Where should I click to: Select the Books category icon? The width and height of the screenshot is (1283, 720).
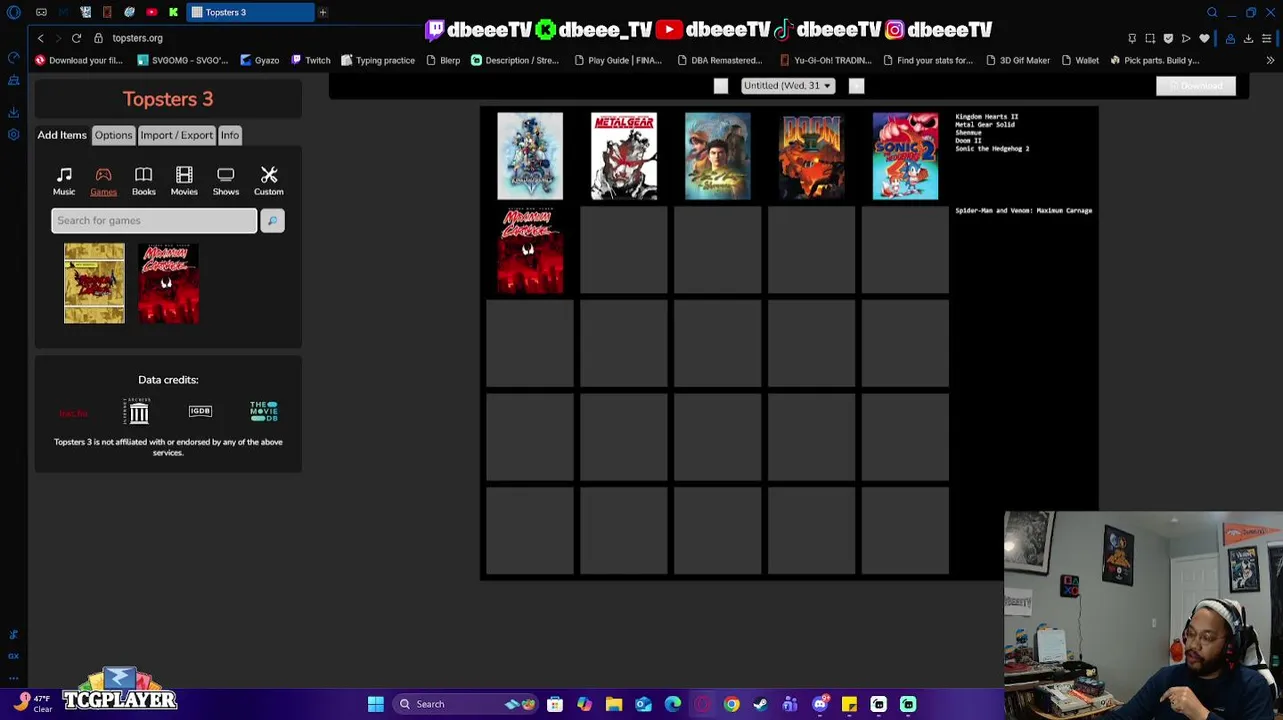[x=144, y=181]
